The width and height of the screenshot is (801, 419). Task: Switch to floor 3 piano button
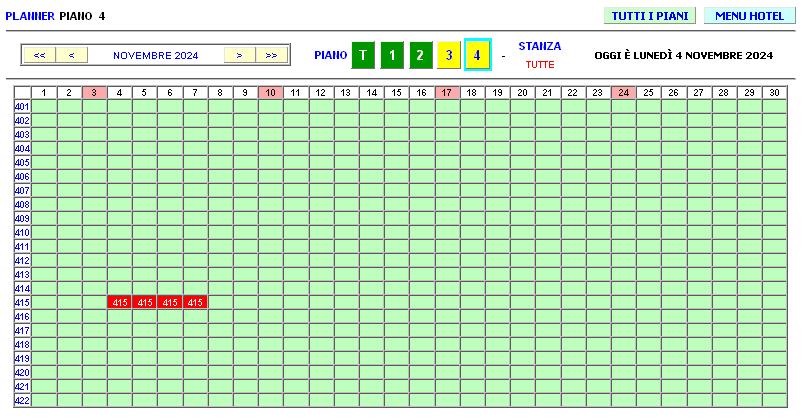click(449, 55)
